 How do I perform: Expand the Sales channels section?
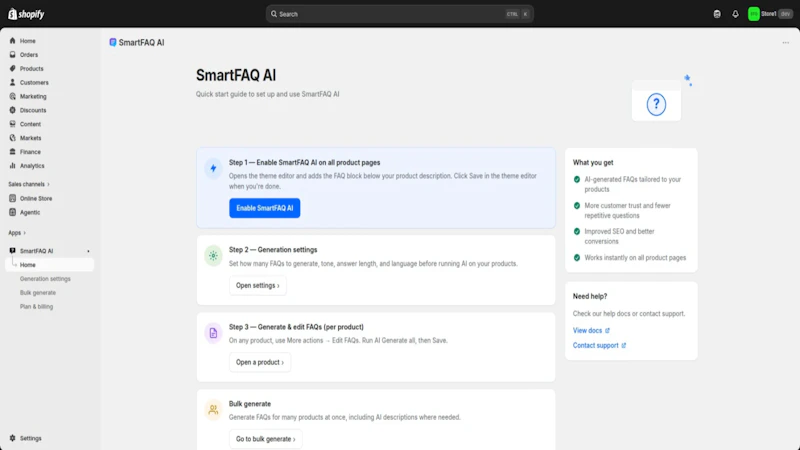coord(29,184)
